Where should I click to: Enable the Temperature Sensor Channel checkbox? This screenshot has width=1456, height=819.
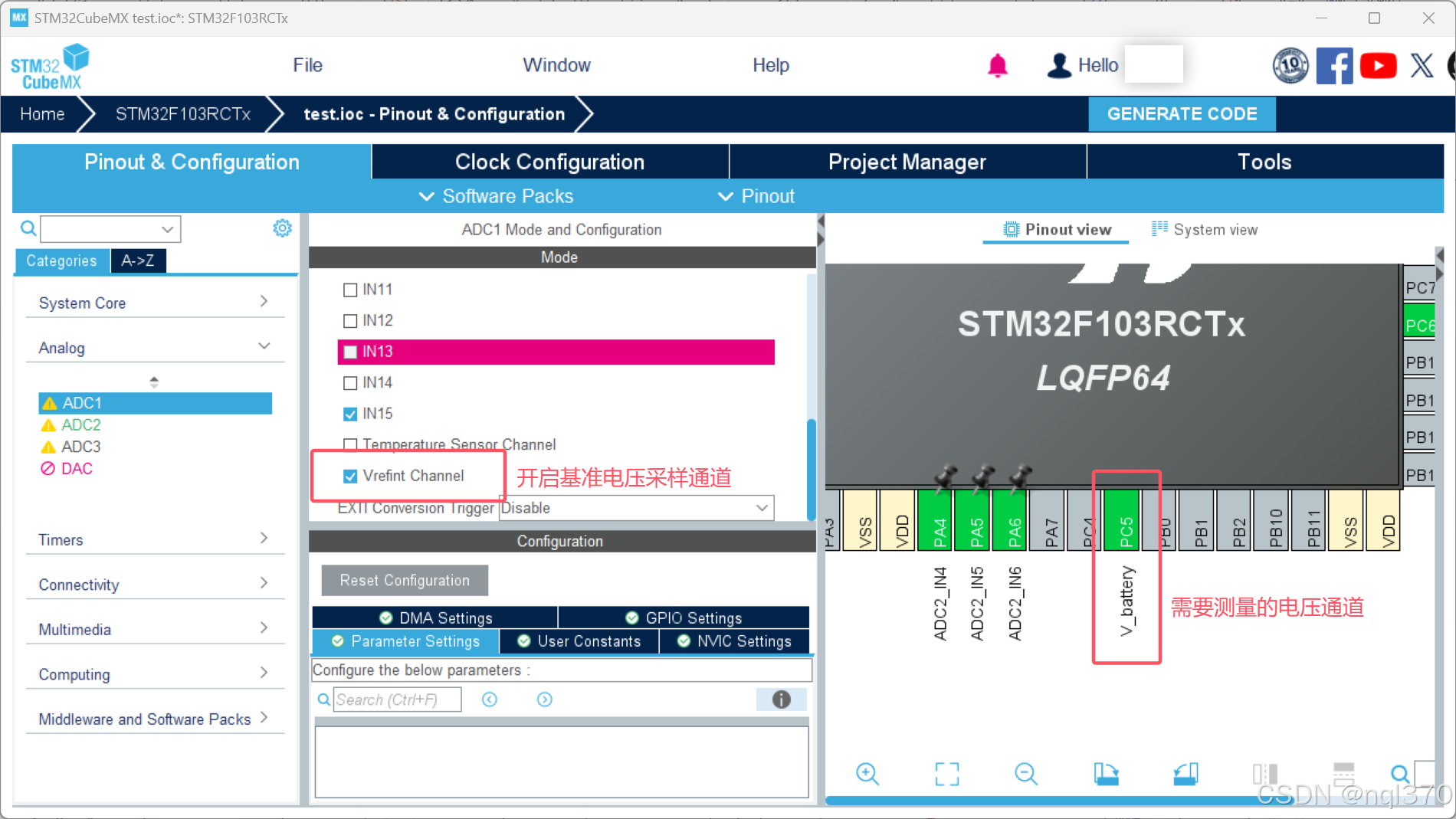tap(350, 444)
